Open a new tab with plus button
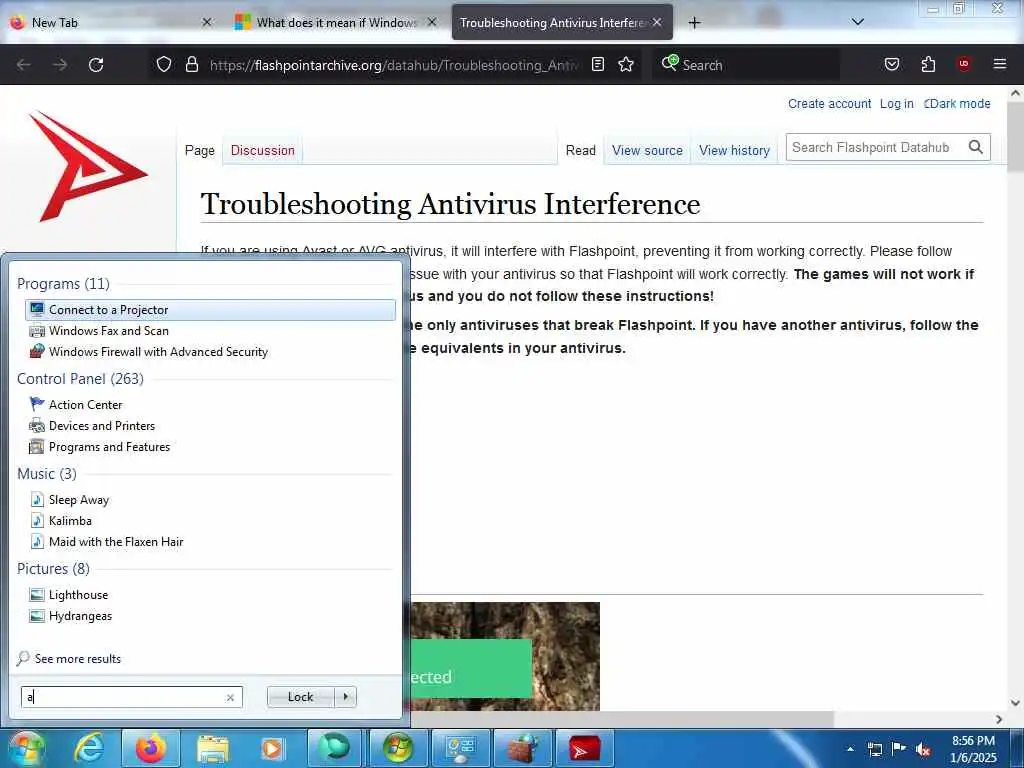Screen dimensions: 1024x768 click(x=694, y=23)
